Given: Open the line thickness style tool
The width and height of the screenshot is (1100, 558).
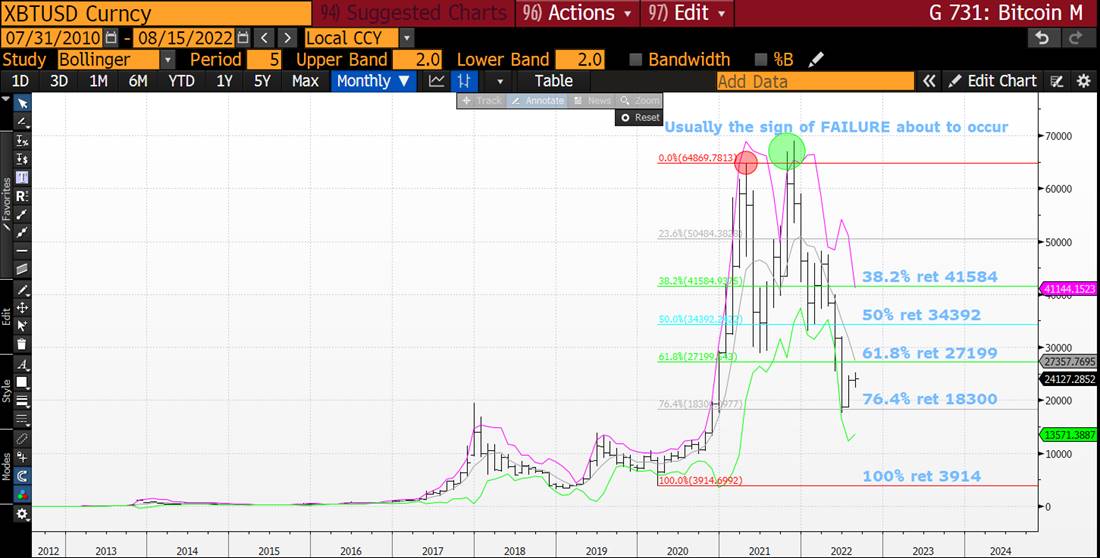Looking at the screenshot, I should (x=22, y=401).
